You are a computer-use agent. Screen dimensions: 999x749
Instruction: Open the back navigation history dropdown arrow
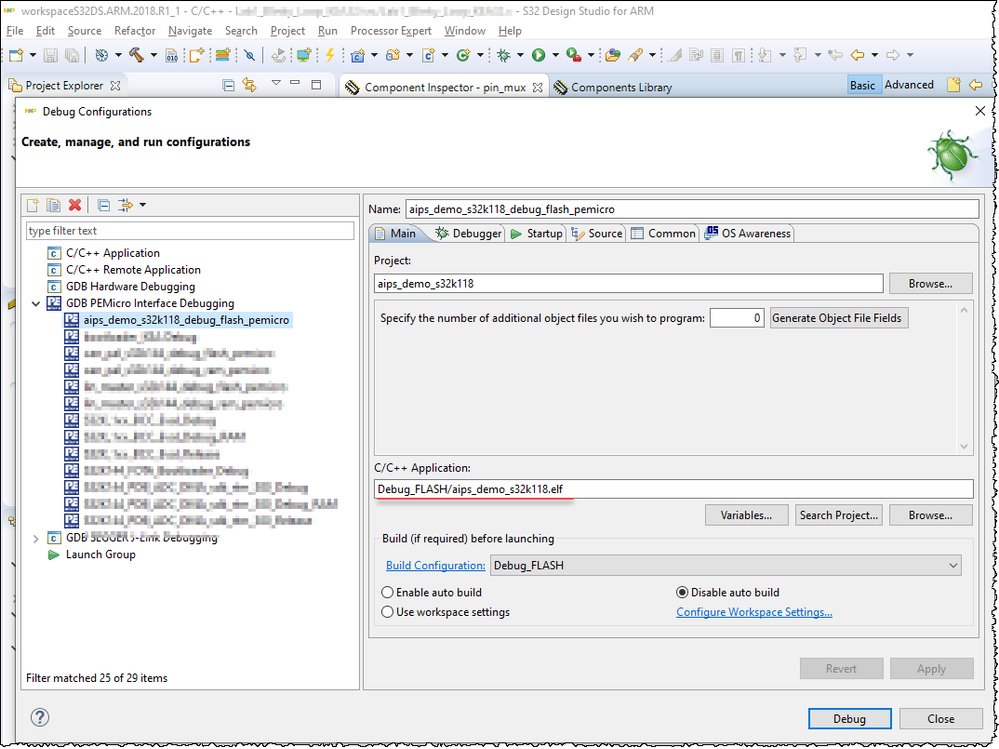[874, 55]
